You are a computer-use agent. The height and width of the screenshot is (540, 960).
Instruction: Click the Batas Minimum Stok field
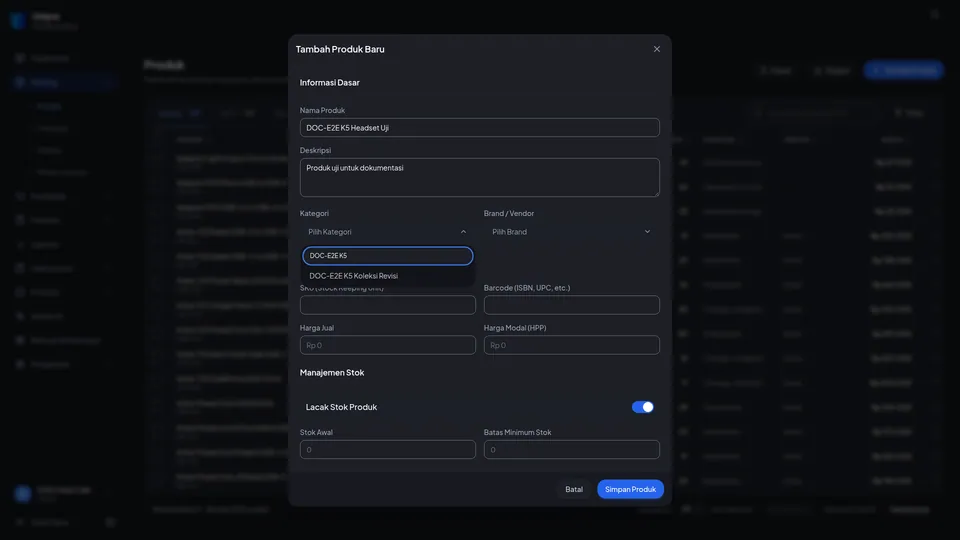[571, 450]
